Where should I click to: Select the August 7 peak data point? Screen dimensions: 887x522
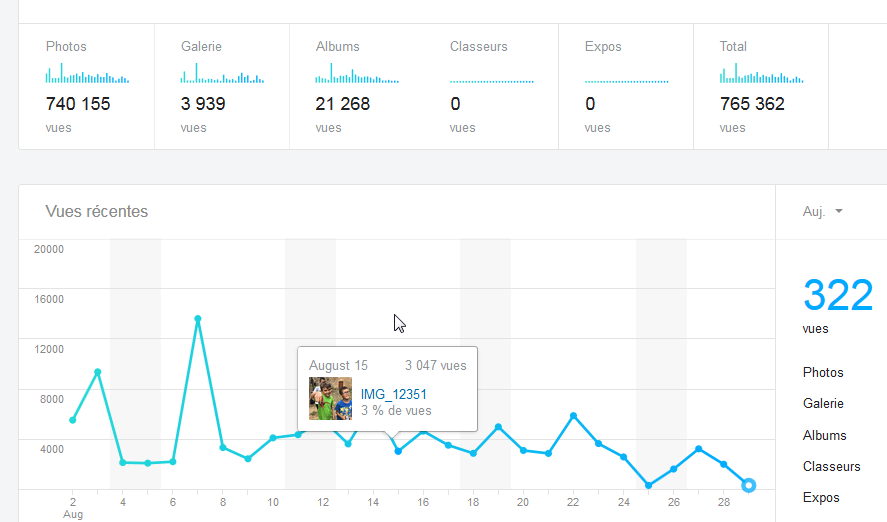[198, 319]
